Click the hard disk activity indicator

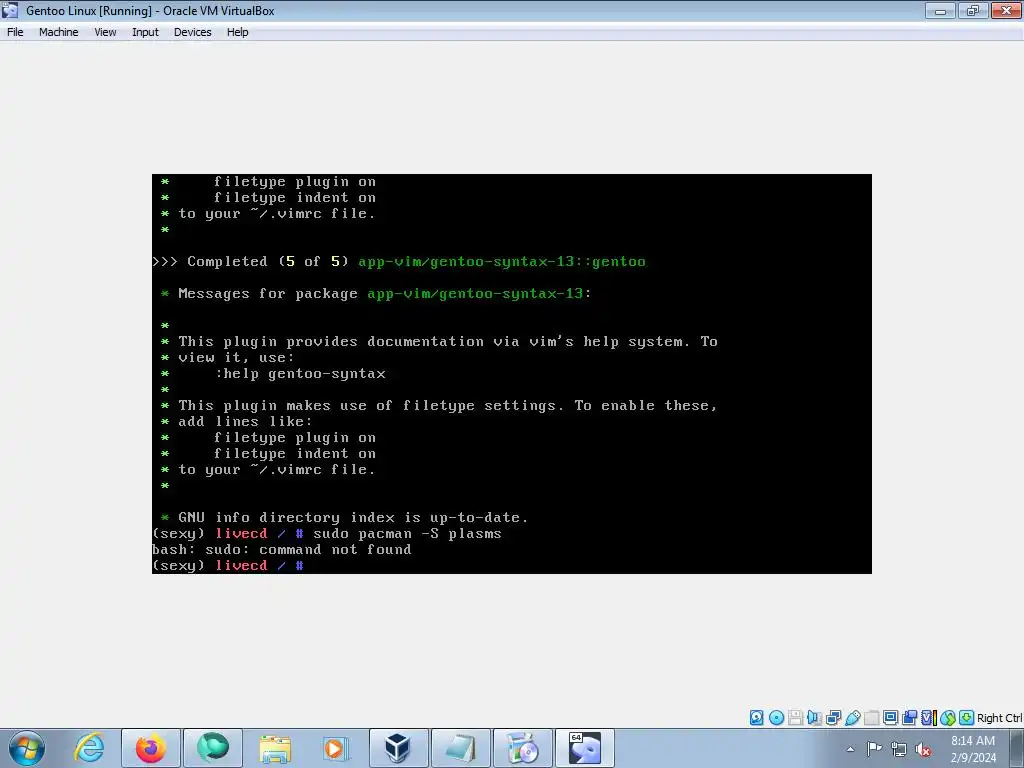(756, 718)
